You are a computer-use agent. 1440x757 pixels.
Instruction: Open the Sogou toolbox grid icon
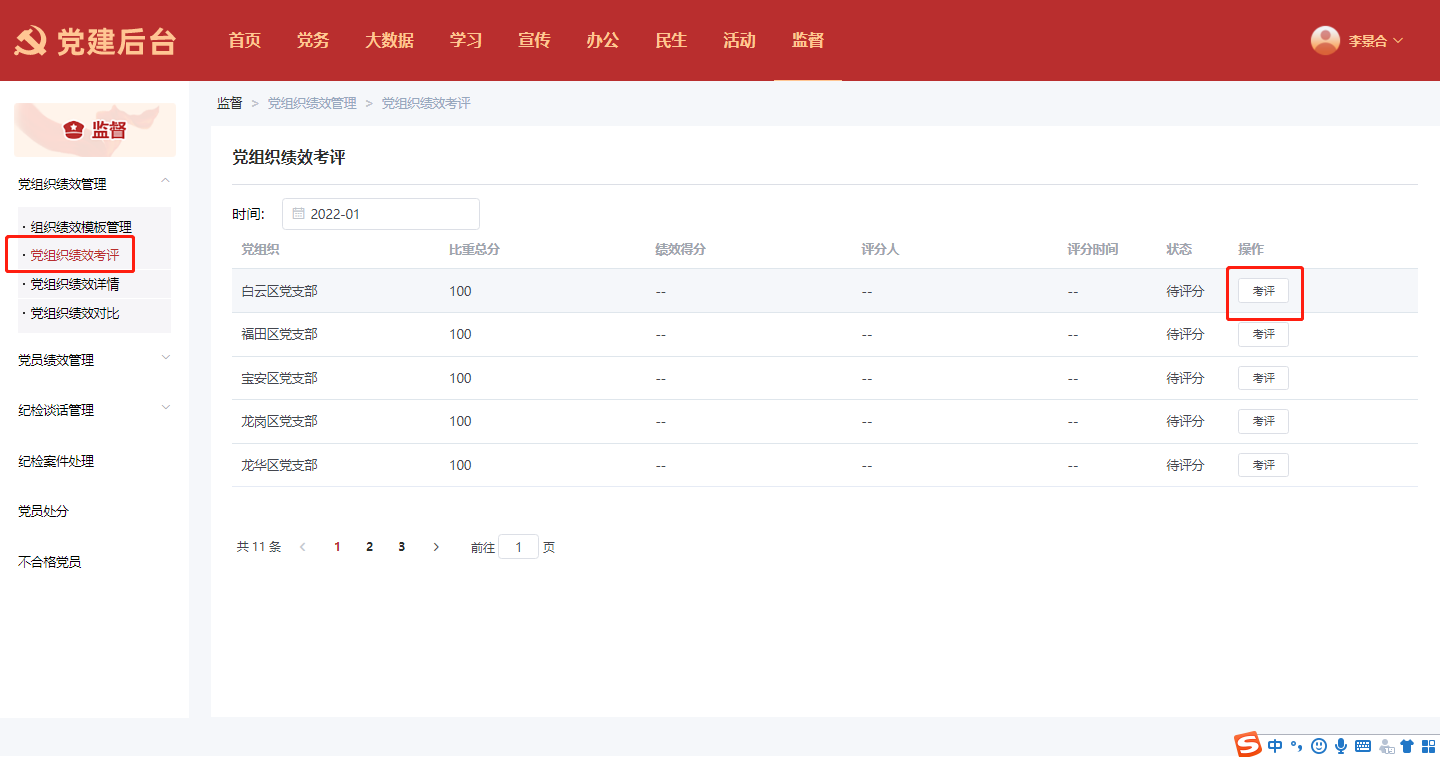pos(1428,746)
